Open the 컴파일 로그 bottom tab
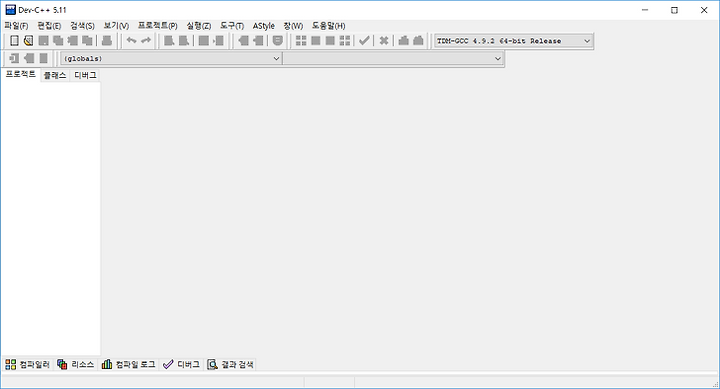The image size is (720, 389). [x=129, y=364]
